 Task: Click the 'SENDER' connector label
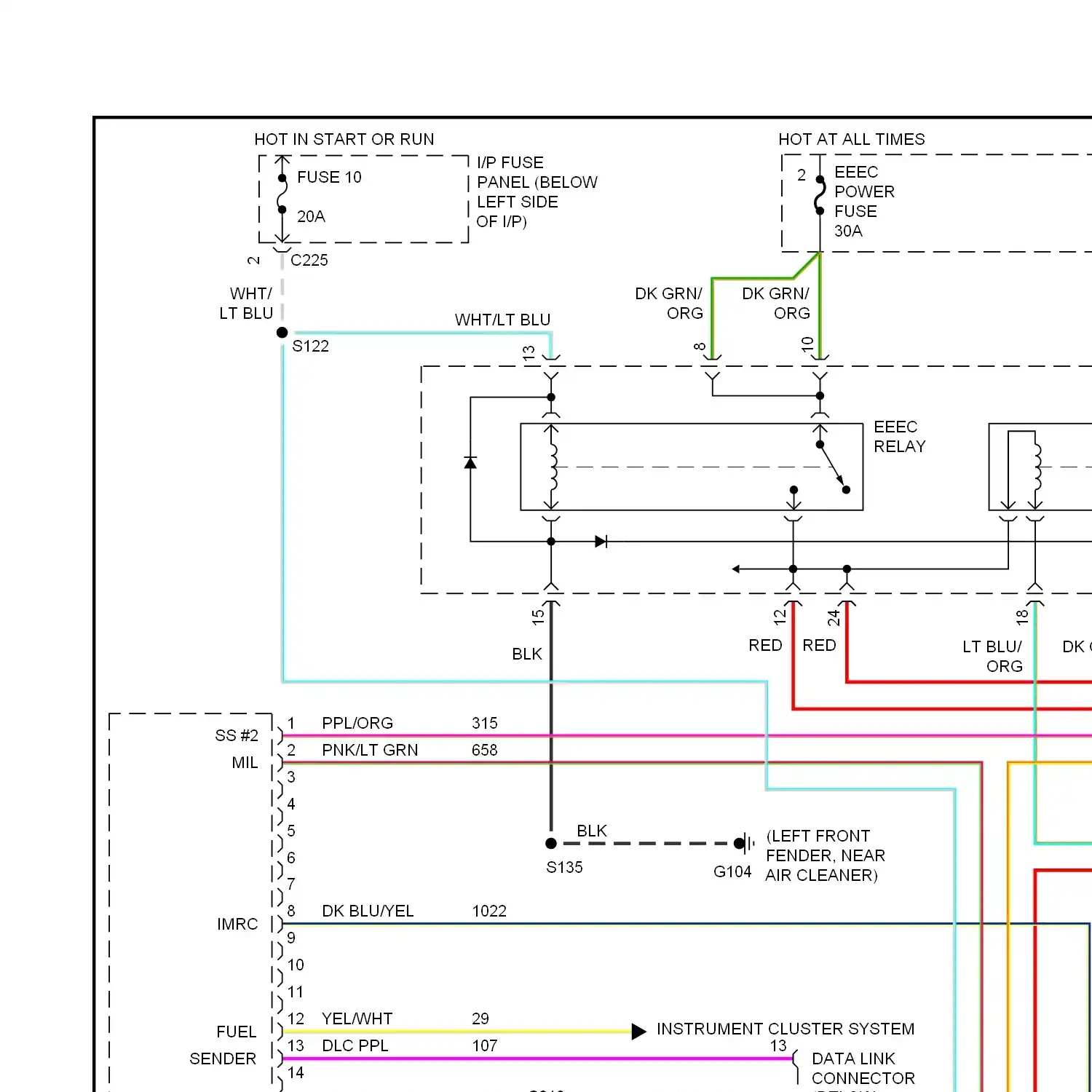(x=223, y=1059)
